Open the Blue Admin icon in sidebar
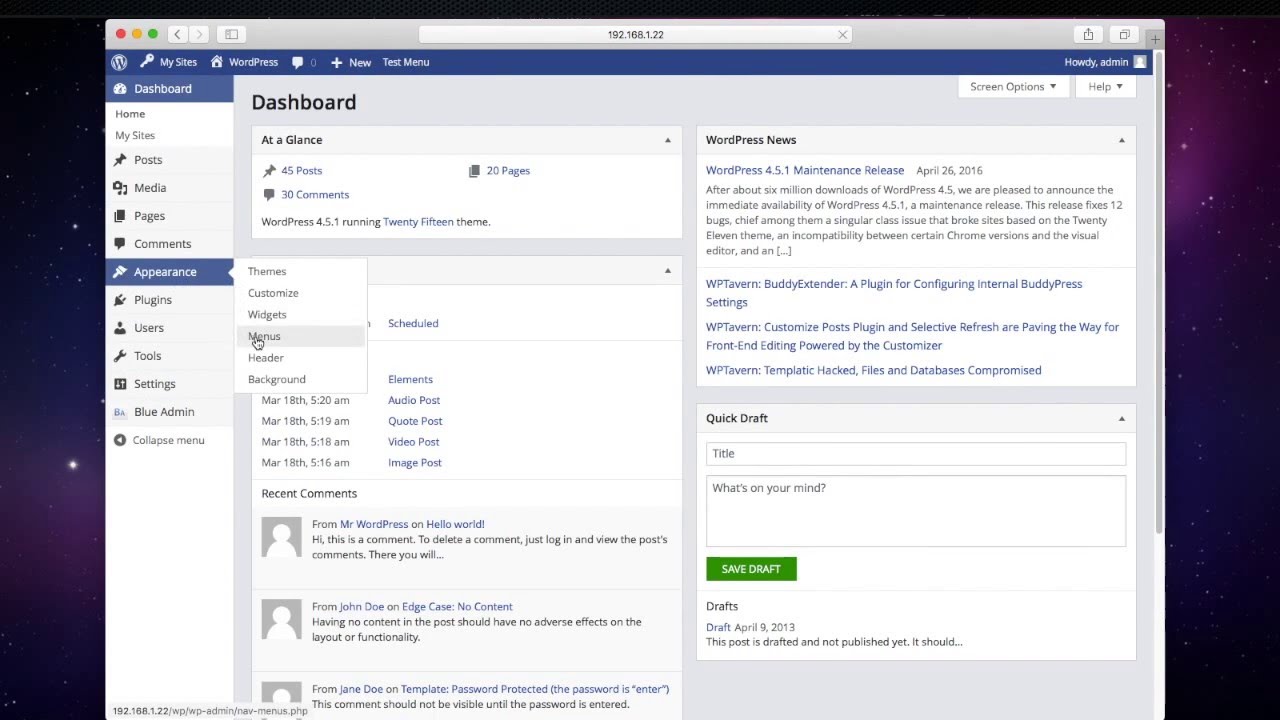1280x720 pixels. point(120,412)
